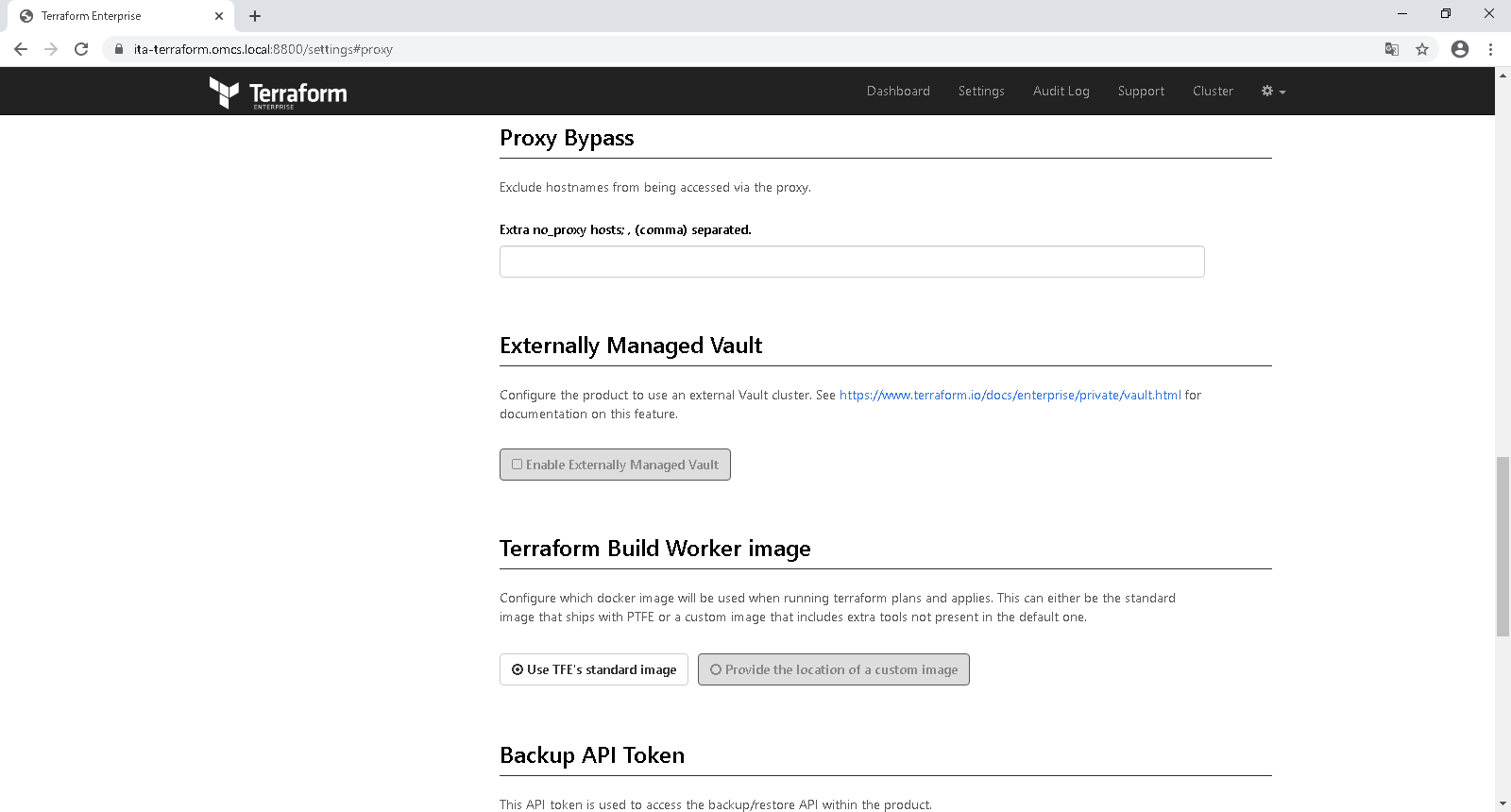This screenshot has height=812, width=1511.
Task: Click the scrollbar down arrow
Action: 1503,804
